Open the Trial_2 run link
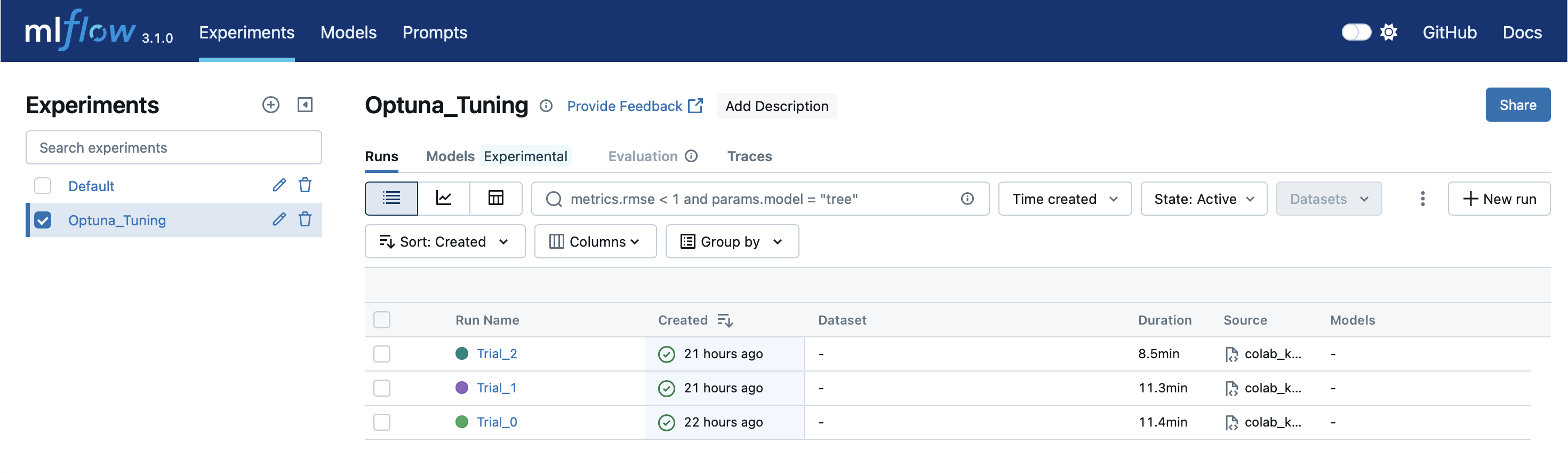1568x473 pixels. 497,354
